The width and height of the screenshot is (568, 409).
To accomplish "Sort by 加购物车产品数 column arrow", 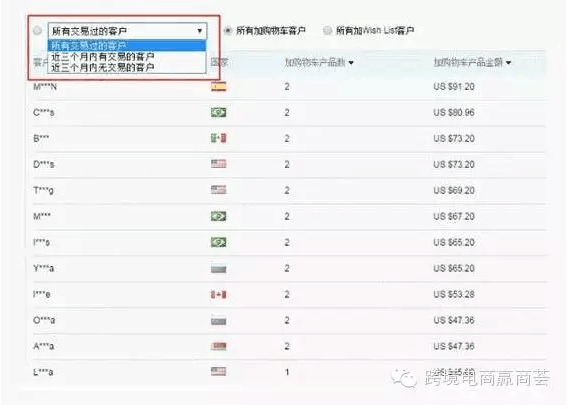I will pos(351,63).
